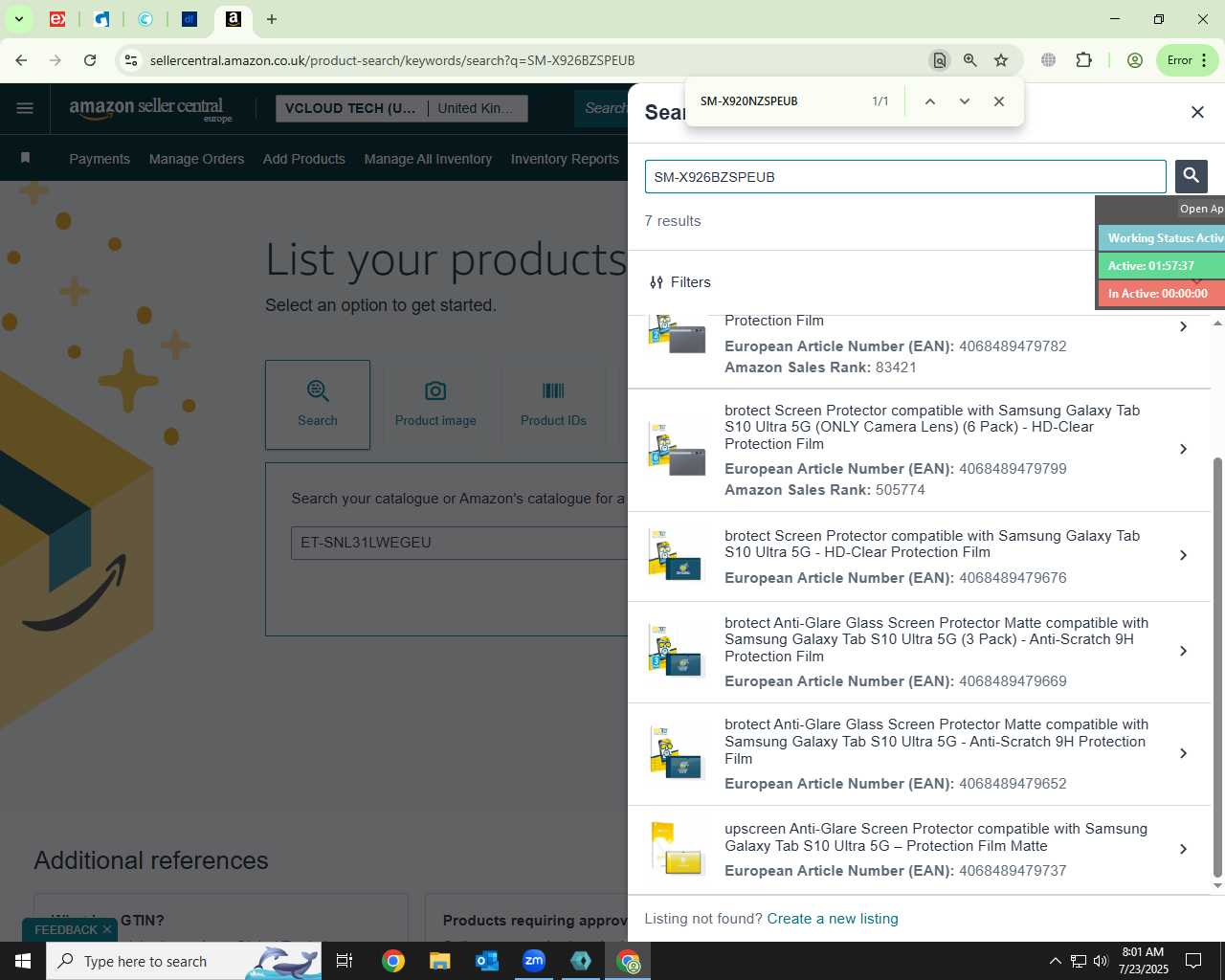Go to next find match
1225x980 pixels.
965,101
